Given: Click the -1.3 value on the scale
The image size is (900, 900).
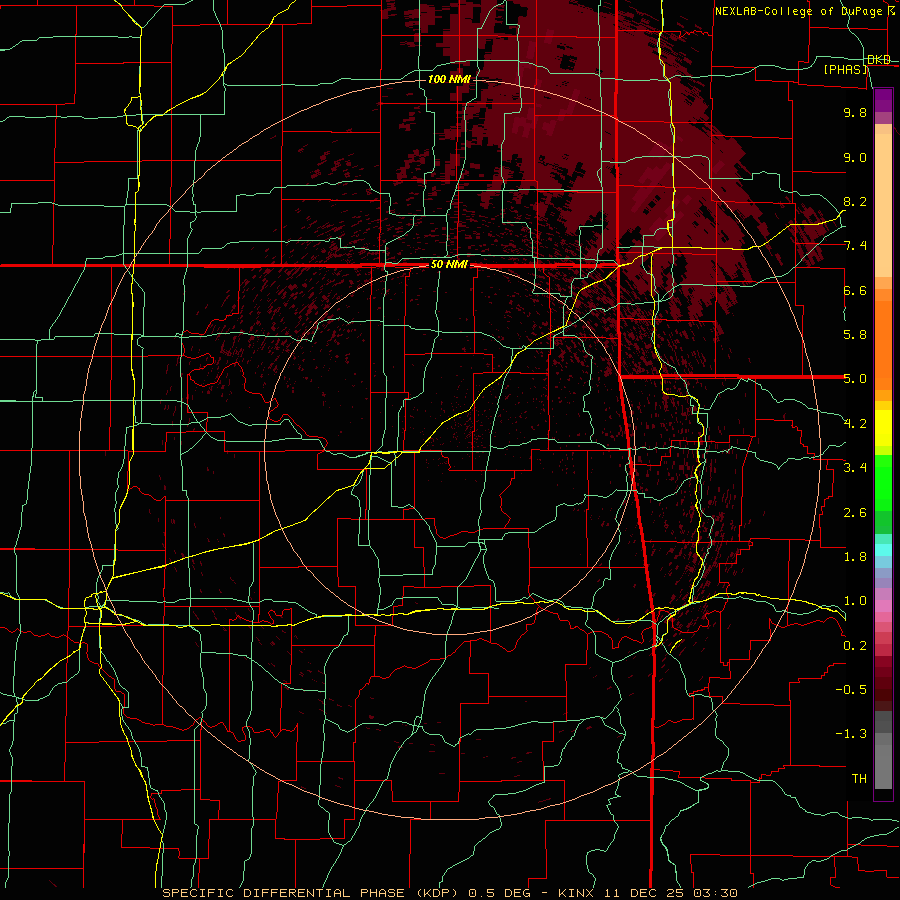Looking at the screenshot, I should pos(851,734).
